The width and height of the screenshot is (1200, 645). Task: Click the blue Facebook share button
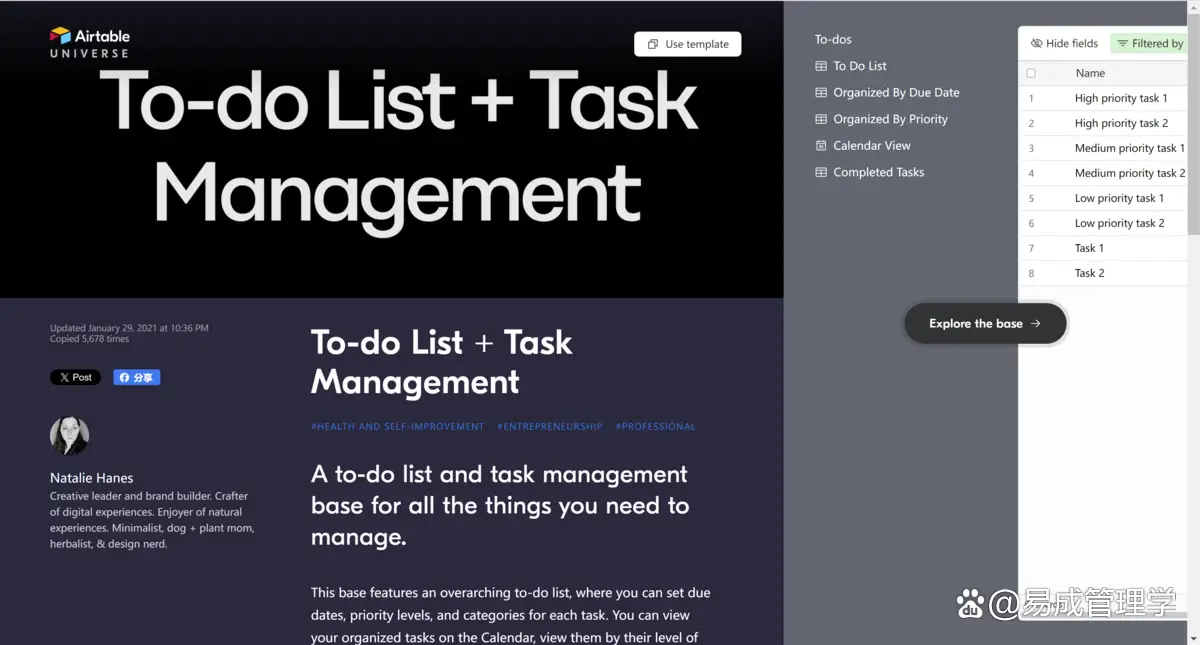click(137, 378)
